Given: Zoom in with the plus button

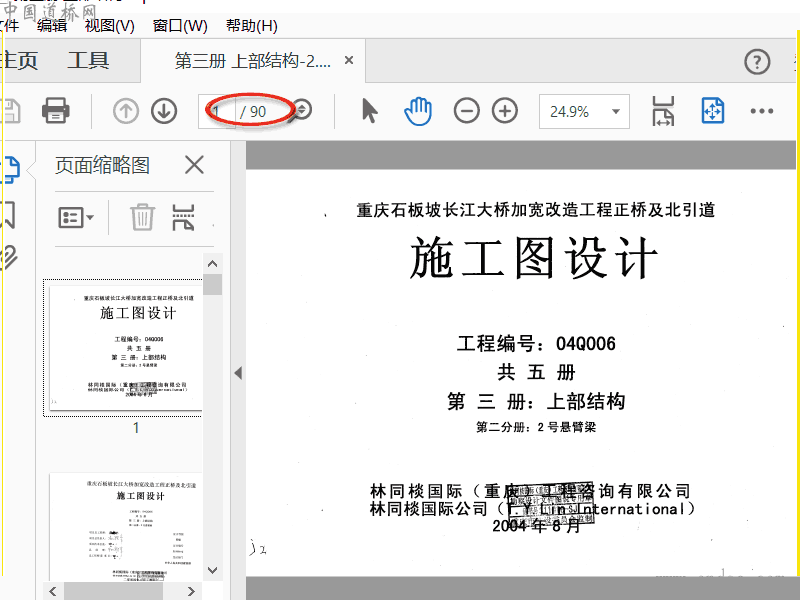Looking at the screenshot, I should (505, 111).
